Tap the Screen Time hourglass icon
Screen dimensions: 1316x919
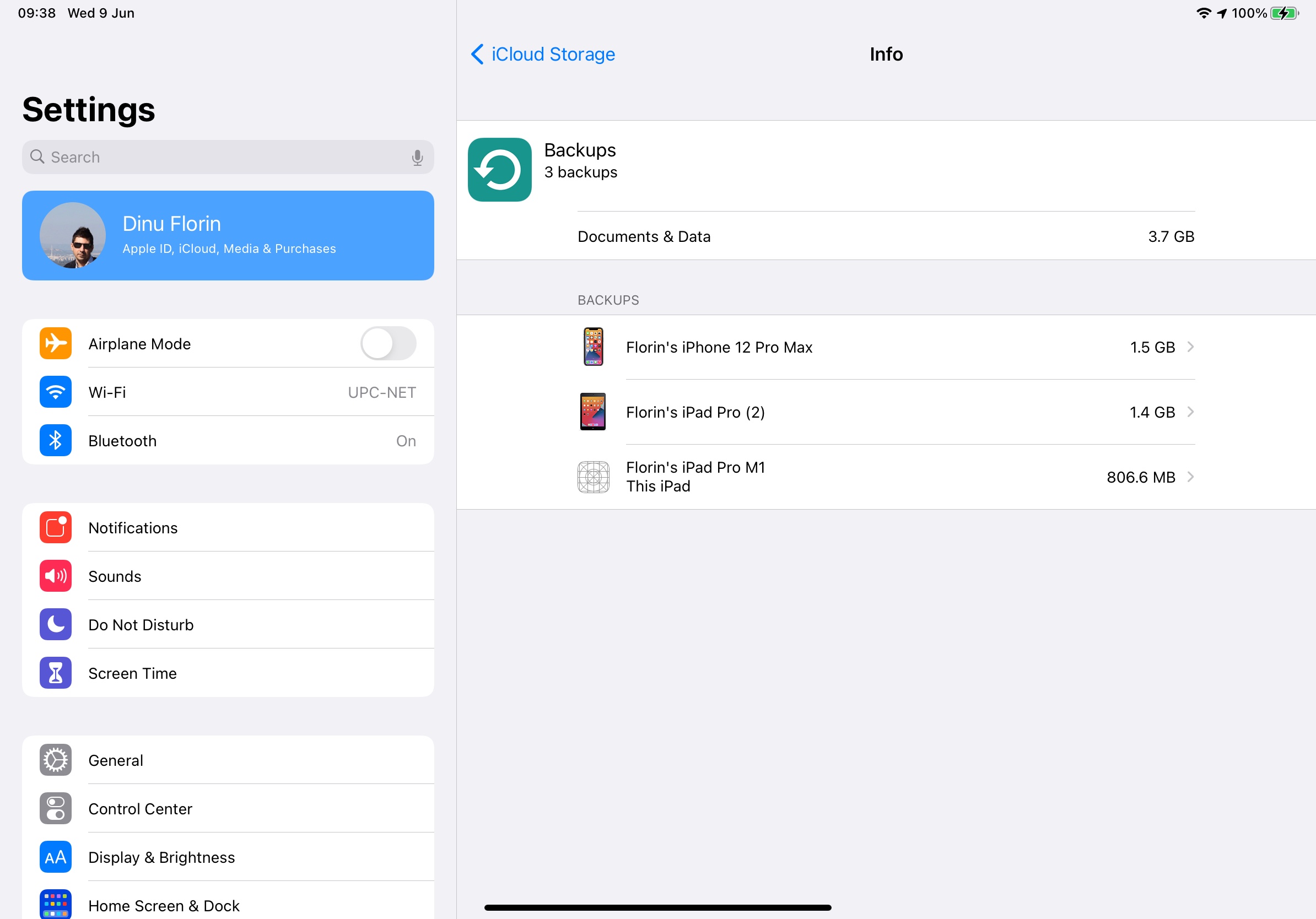pos(56,673)
